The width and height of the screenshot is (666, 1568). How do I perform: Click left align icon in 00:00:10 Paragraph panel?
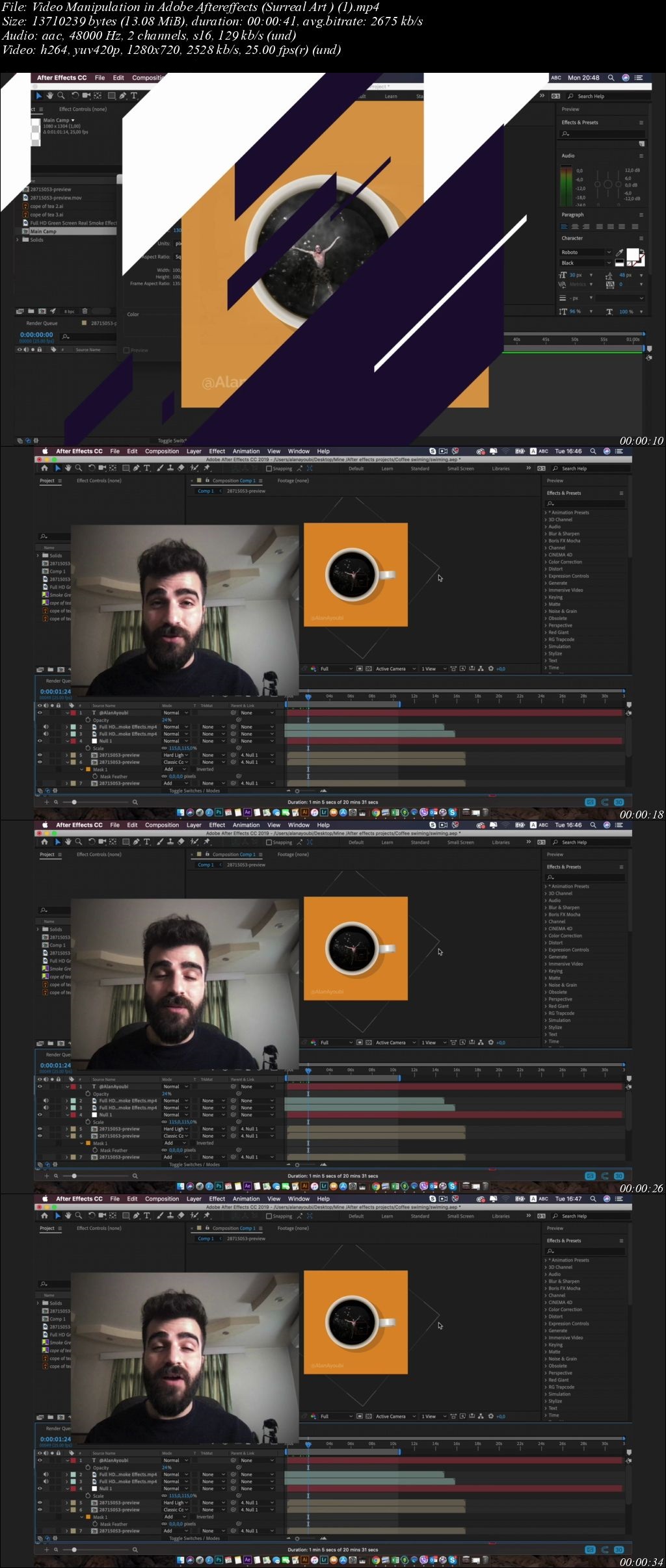click(564, 226)
